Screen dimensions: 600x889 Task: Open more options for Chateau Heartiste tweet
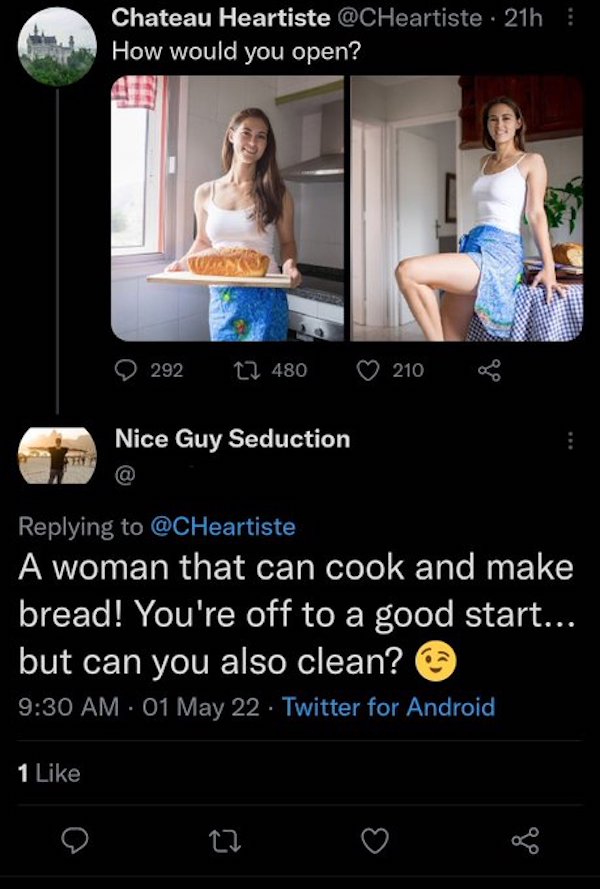tap(570, 19)
